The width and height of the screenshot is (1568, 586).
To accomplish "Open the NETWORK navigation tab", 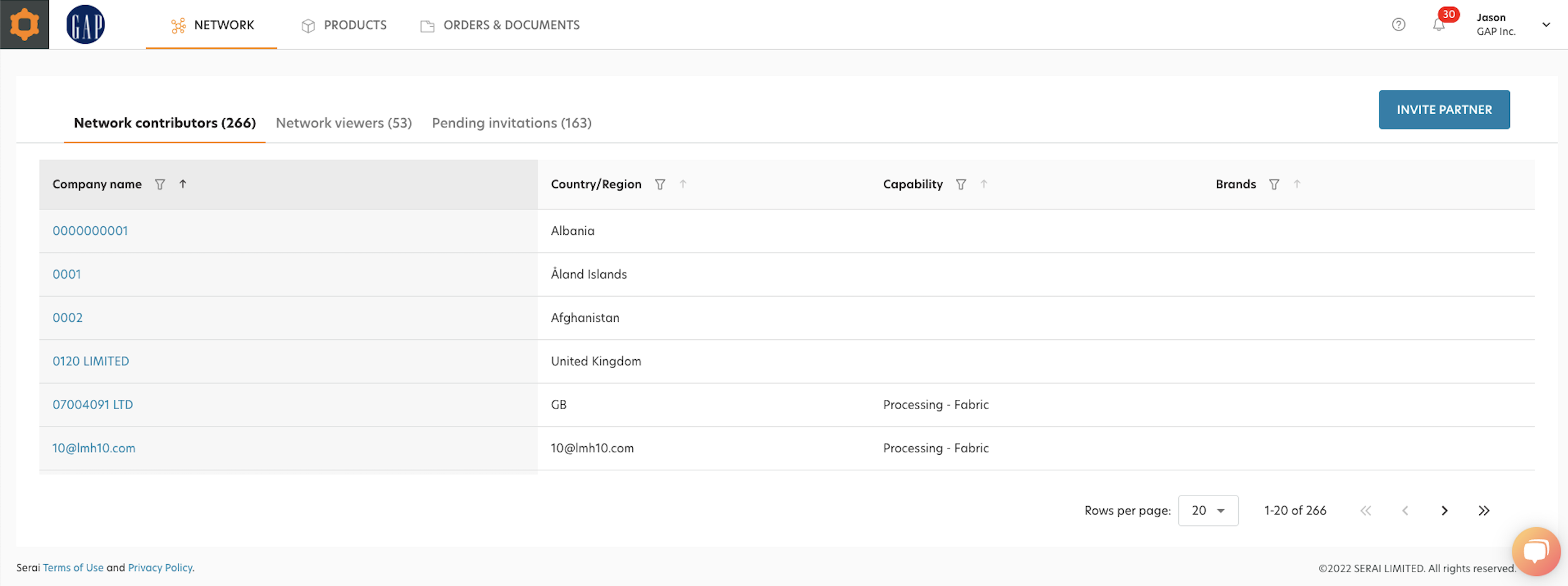I will click(x=212, y=25).
